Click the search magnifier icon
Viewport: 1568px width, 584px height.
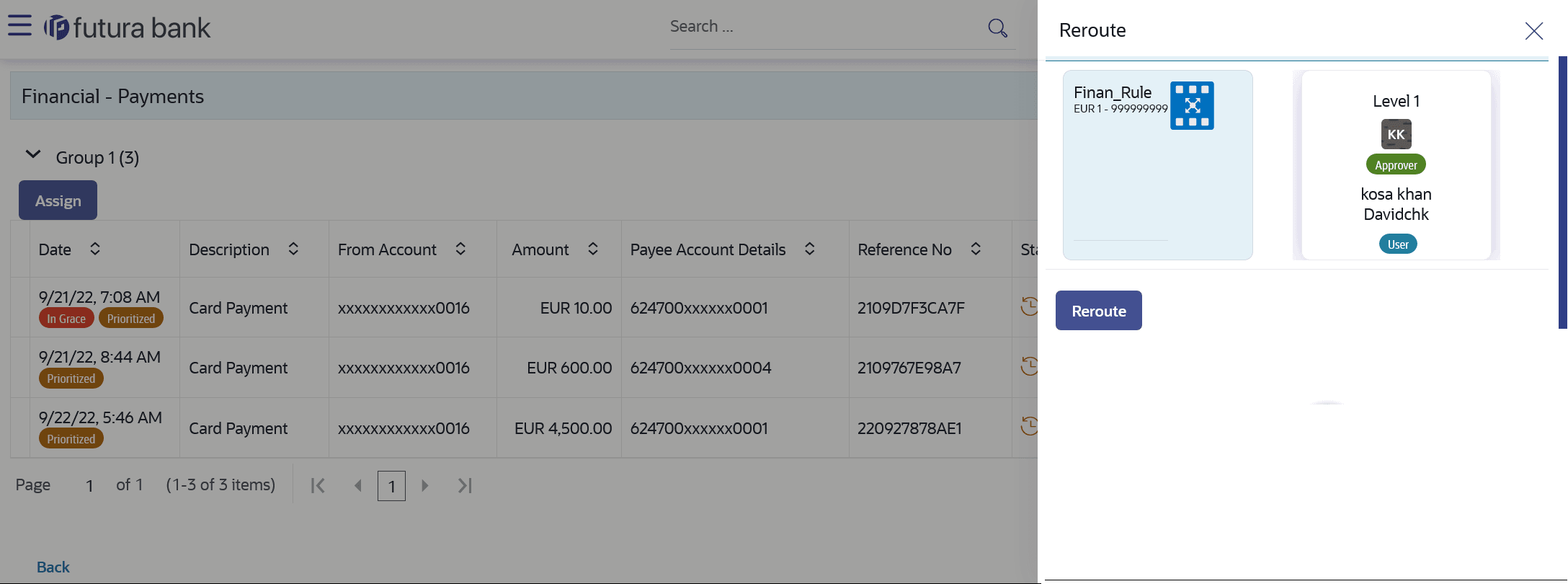(997, 28)
